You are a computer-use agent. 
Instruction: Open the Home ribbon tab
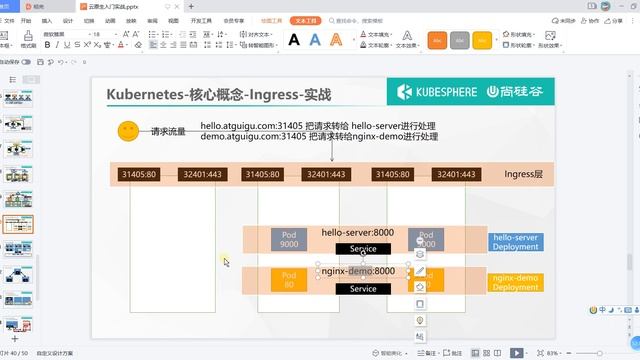click(26, 20)
